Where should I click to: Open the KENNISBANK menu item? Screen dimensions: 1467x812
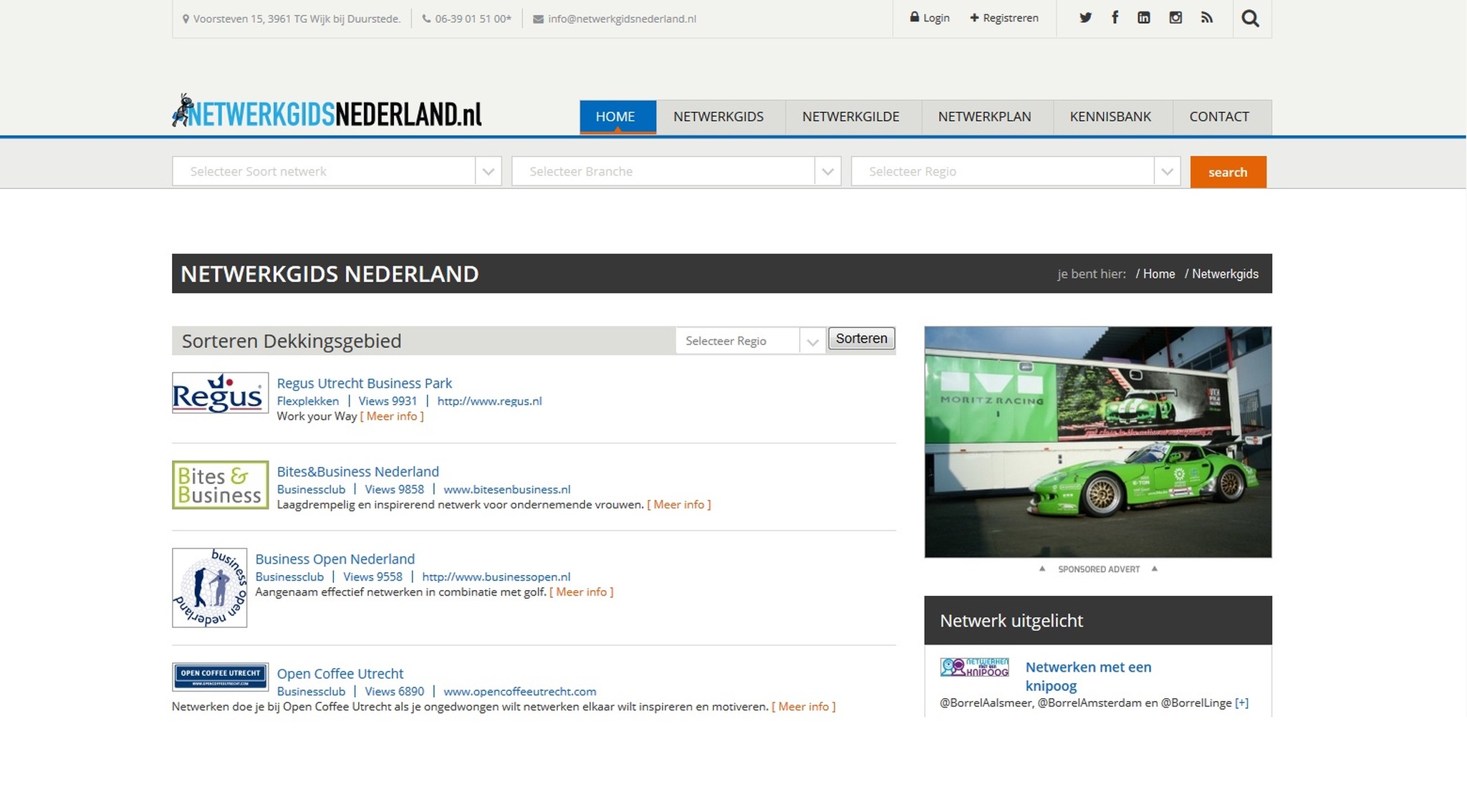coord(1110,117)
